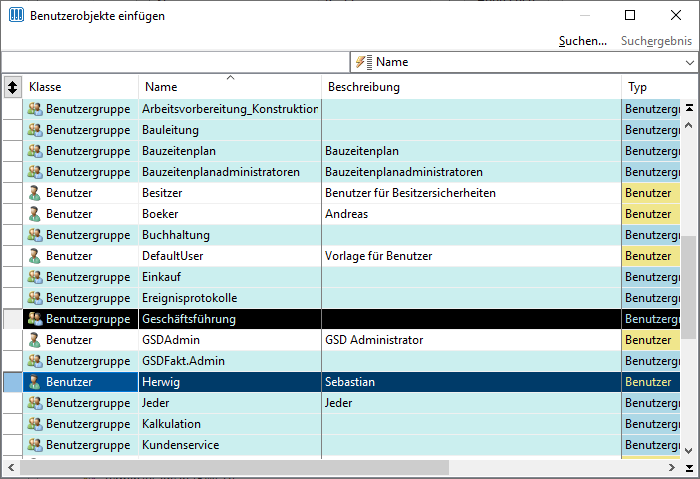The height and width of the screenshot is (479, 700).
Task: Sort by the Name column header
Action: (230, 87)
